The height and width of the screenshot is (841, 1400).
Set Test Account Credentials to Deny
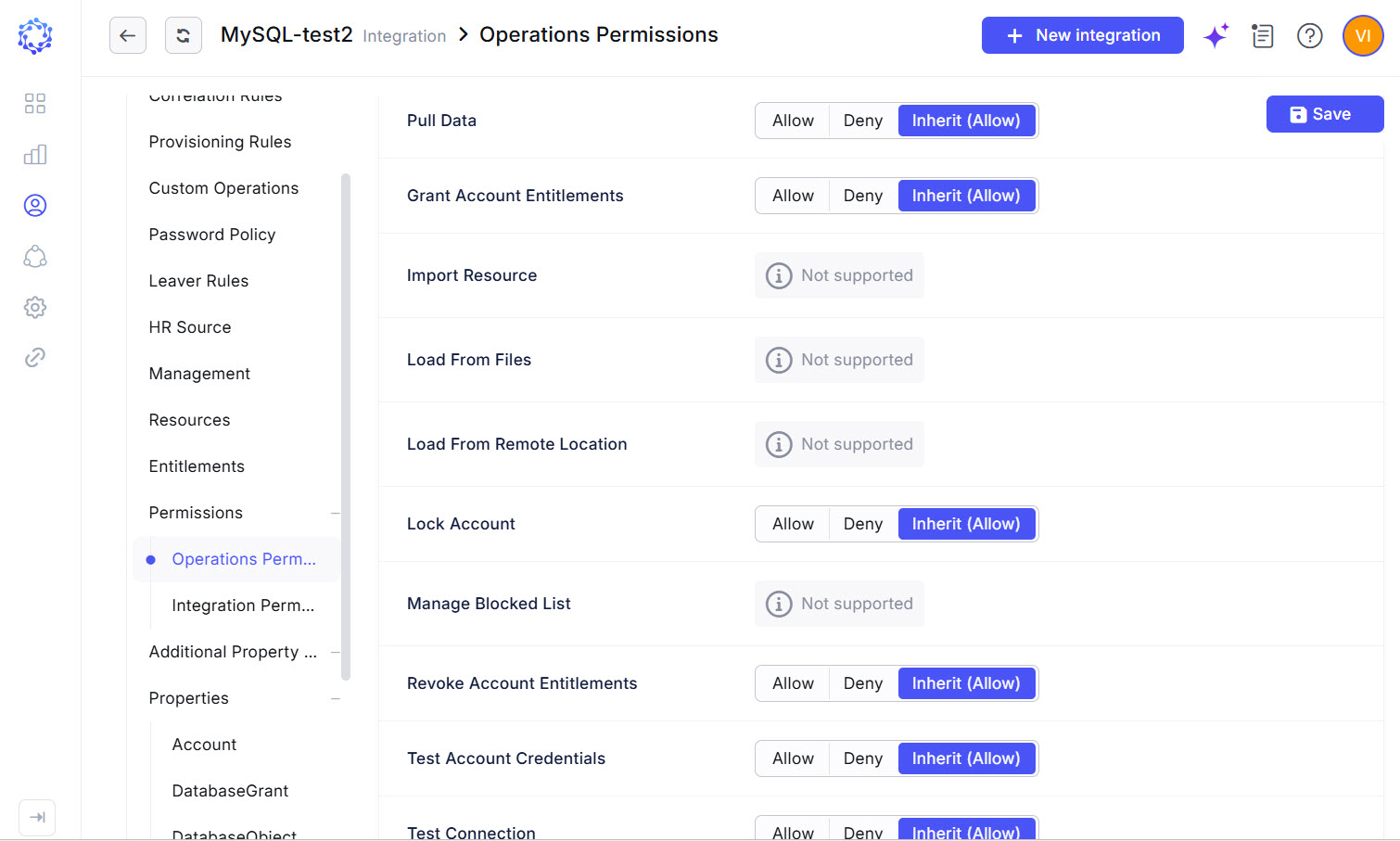pyautogui.click(x=863, y=758)
